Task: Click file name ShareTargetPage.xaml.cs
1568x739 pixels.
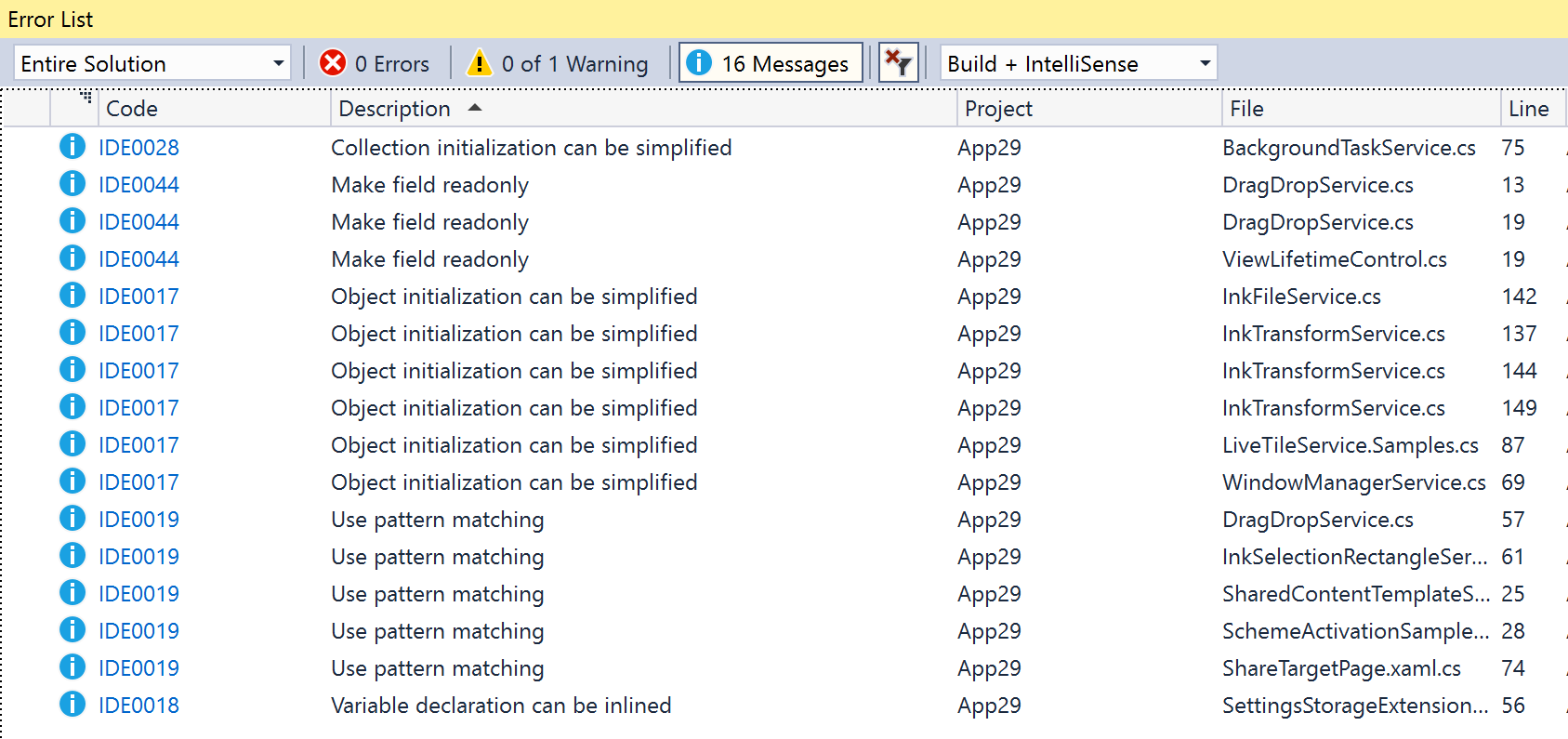Action: coord(1341,668)
